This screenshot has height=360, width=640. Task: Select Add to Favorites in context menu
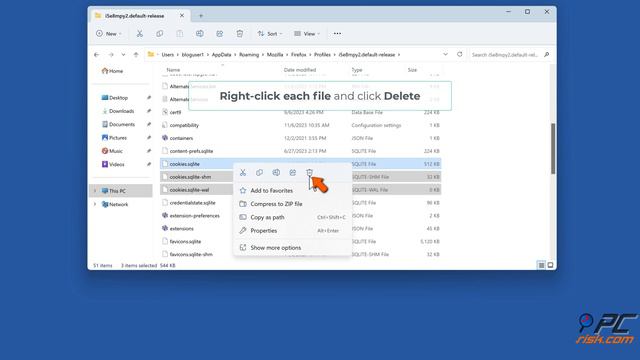click(x=271, y=191)
